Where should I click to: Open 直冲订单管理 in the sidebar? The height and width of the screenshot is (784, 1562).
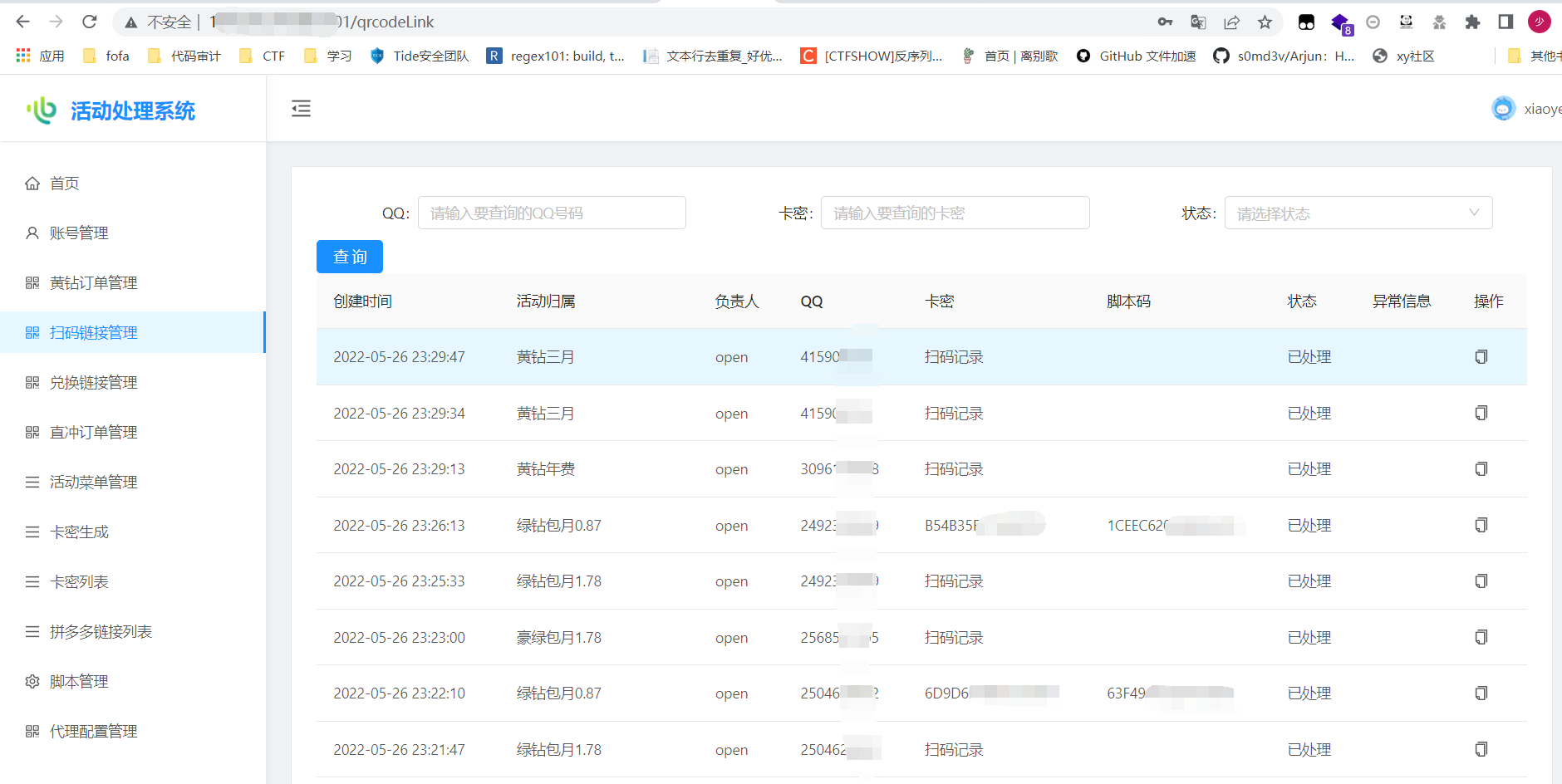coord(133,432)
